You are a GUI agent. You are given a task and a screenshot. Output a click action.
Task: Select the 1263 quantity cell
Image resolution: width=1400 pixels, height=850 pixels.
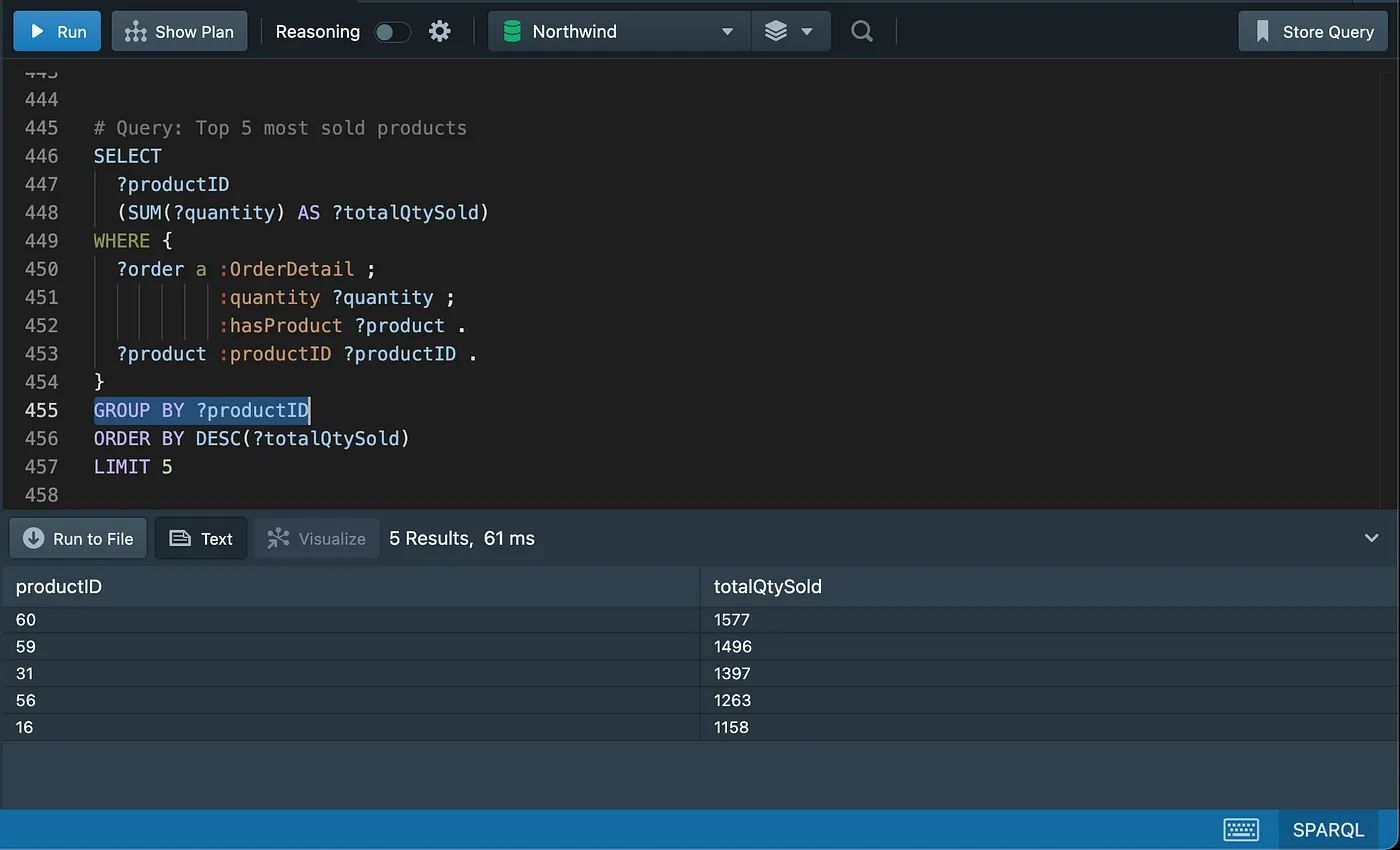(1048, 701)
